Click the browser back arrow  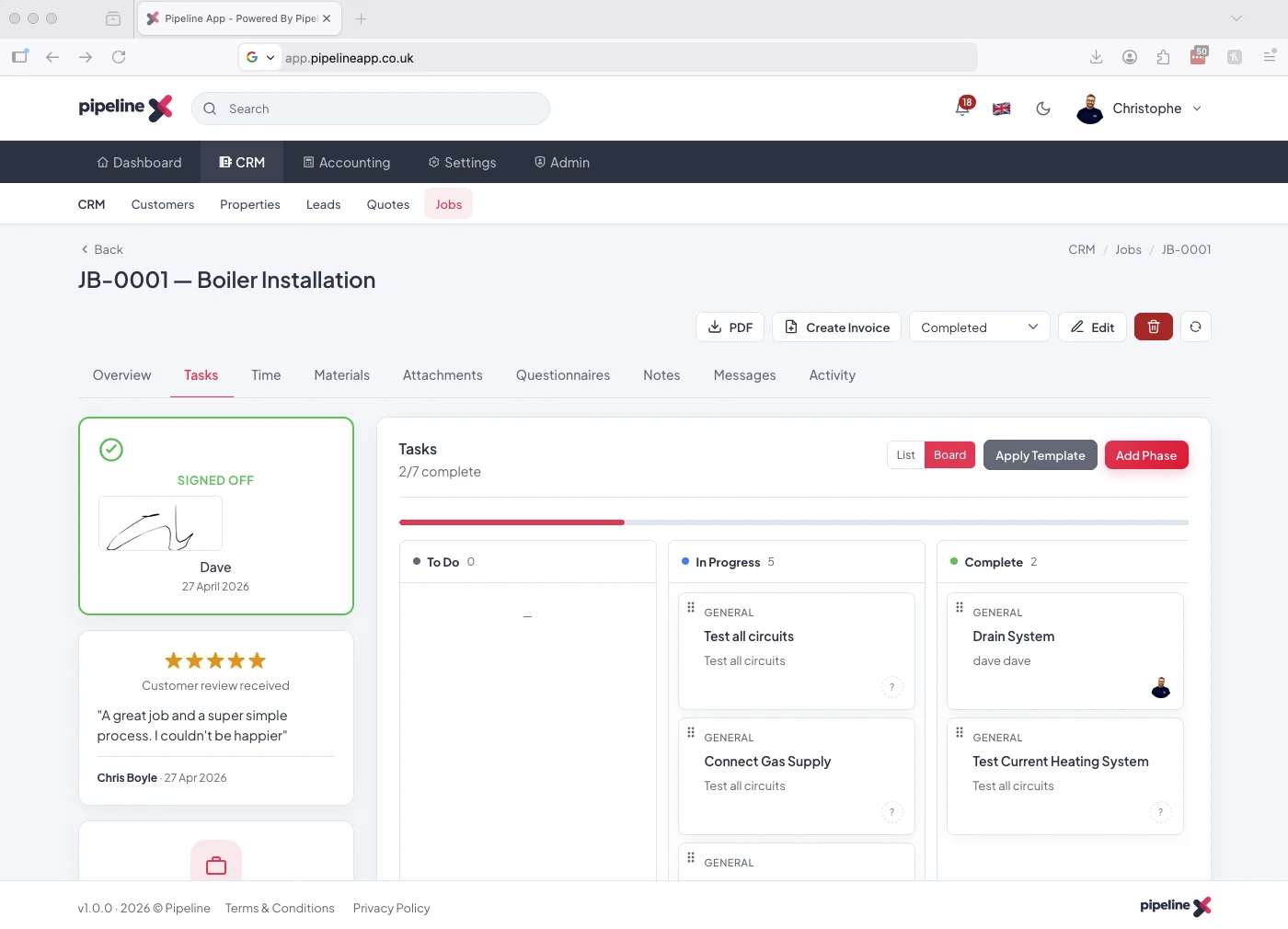click(52, 57)
